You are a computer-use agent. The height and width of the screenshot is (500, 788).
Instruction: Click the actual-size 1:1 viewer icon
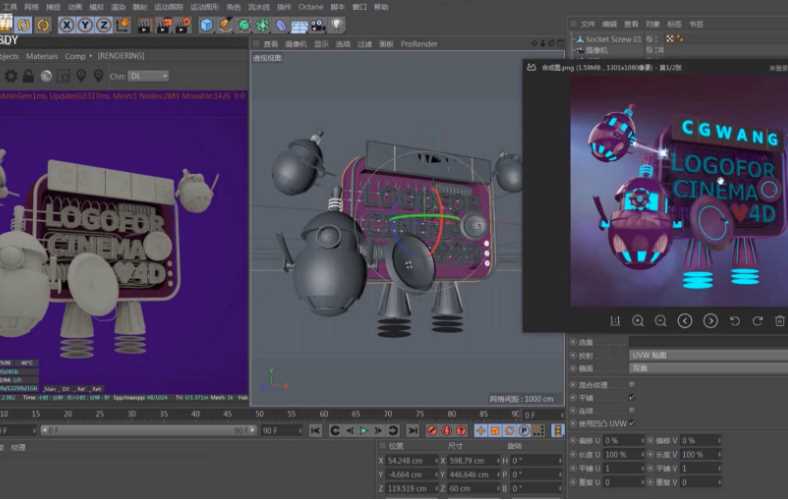point(615,321)
